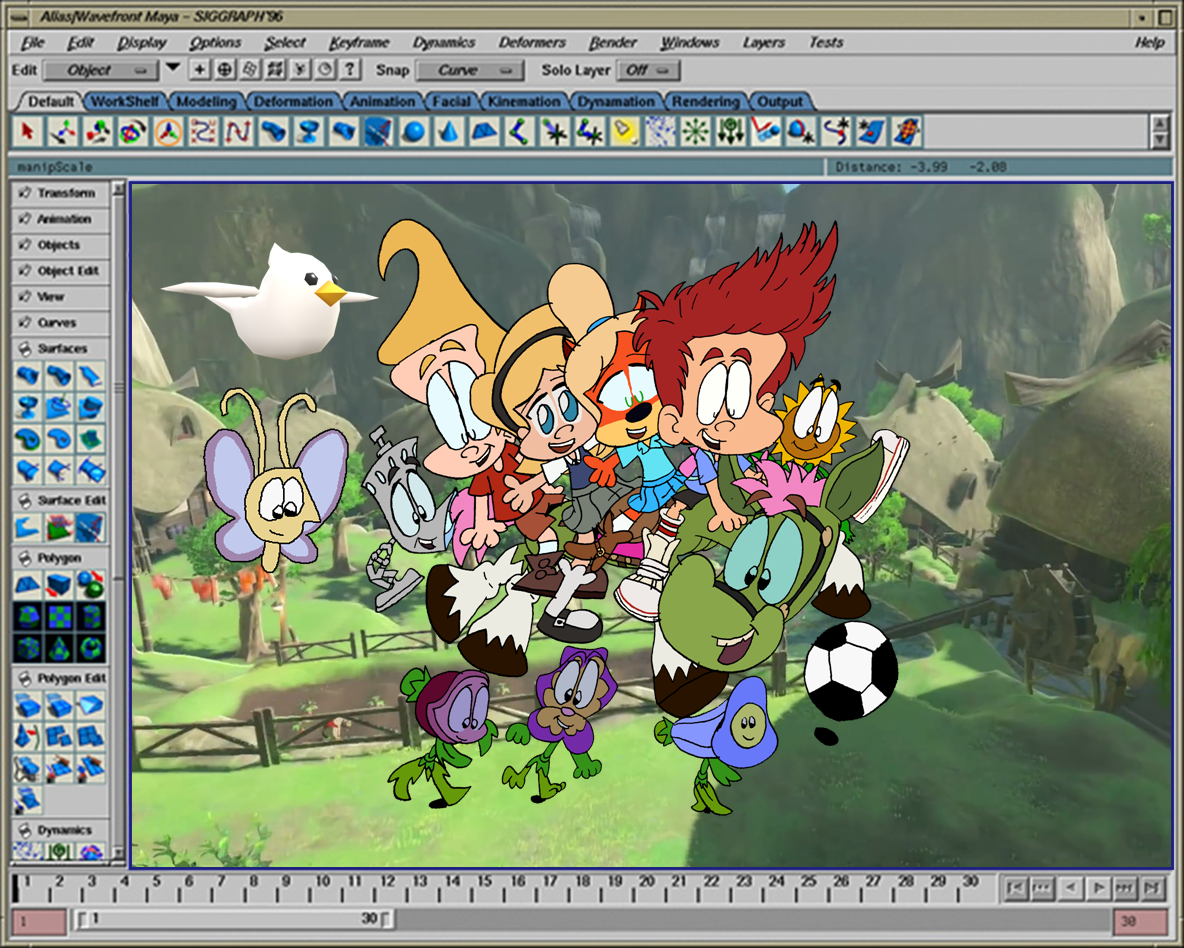1184x948 pixels.
Task: Expand the Object Edit palette section
Action: [x=60, y=270]
